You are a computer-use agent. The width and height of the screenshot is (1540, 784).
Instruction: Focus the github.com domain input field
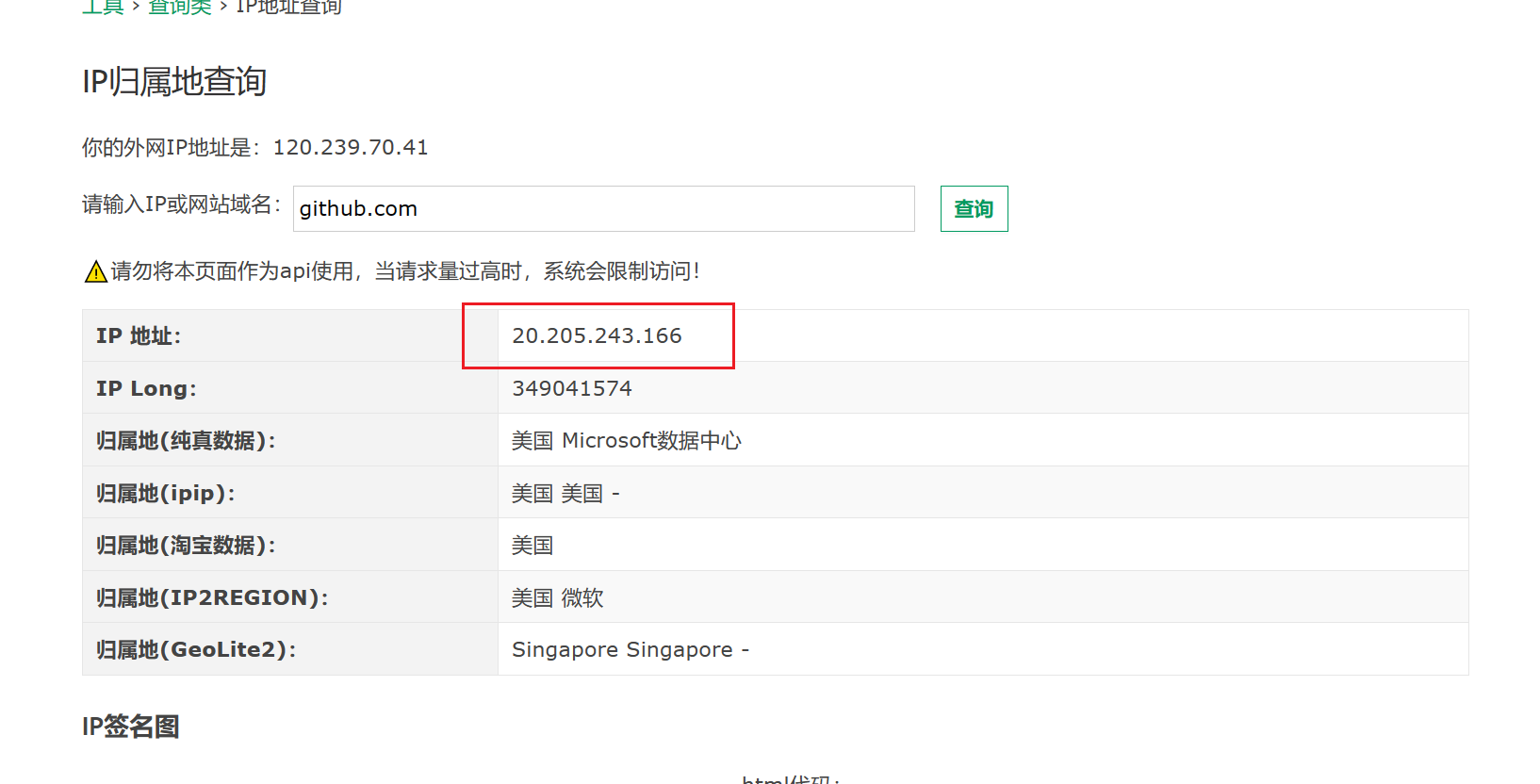(x=603, y=208)
